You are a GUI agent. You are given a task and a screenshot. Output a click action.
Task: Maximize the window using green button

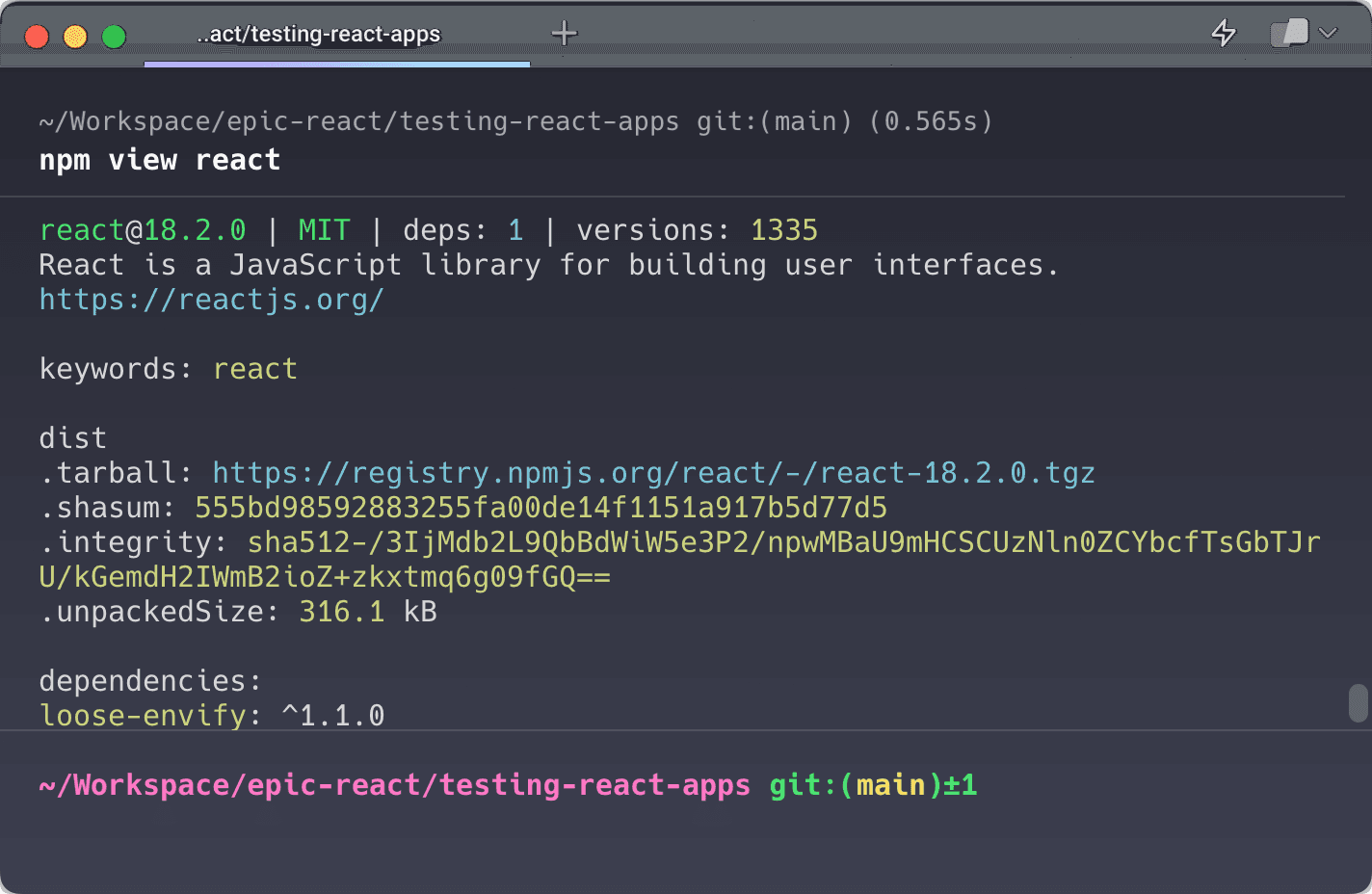click(x=114, y=37)
